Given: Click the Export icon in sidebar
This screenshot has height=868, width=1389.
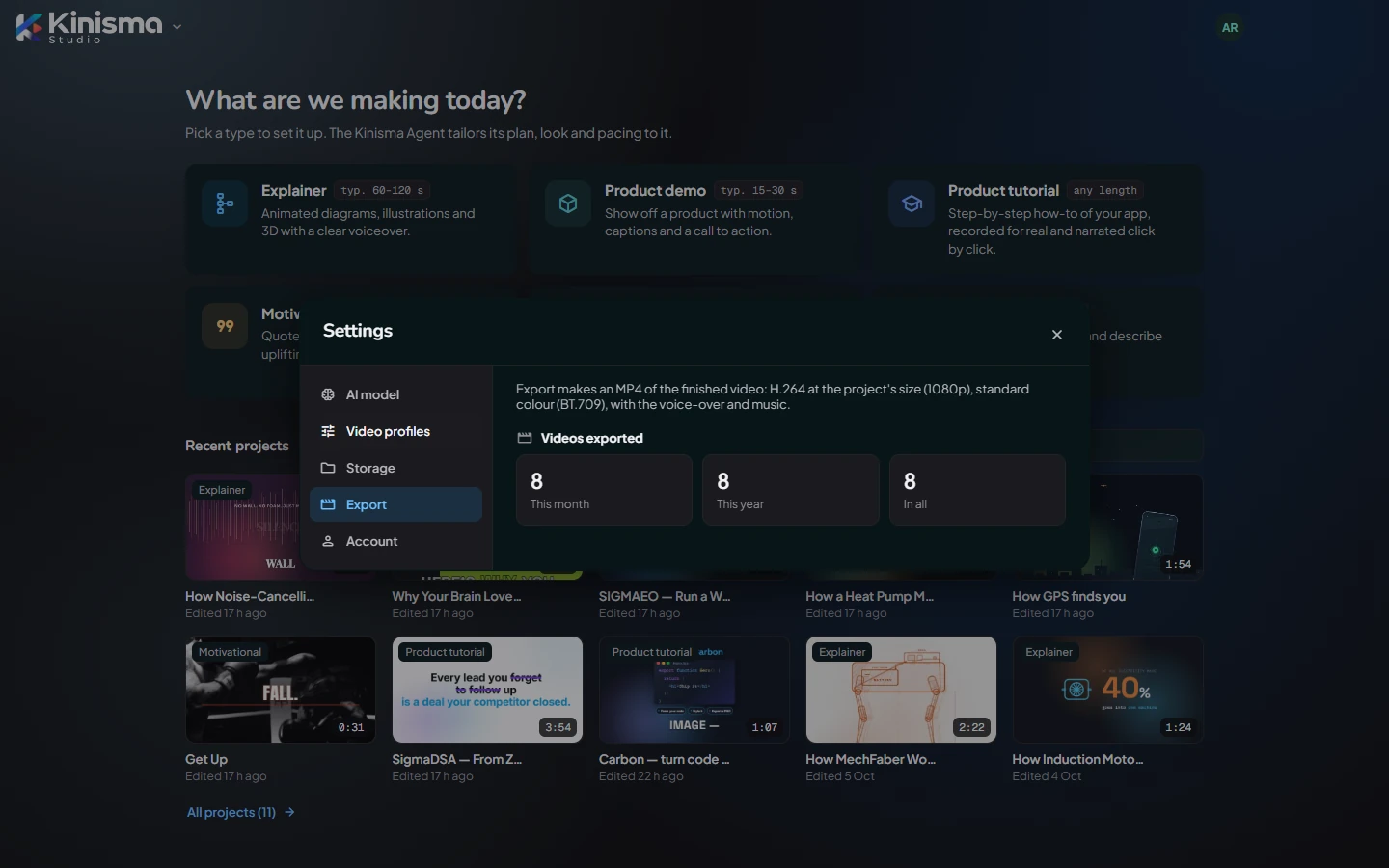Looking at the screenshot, I should point(328,504).
